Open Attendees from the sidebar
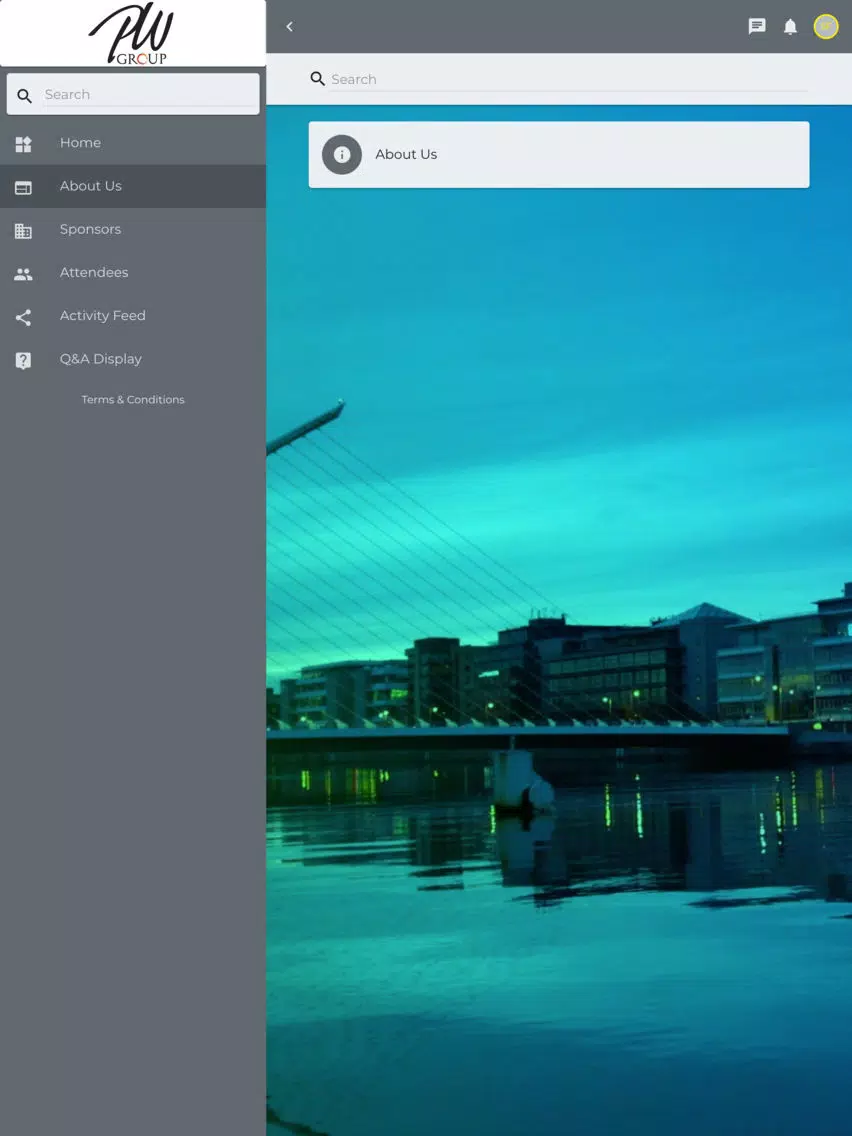 click(133, 272)
